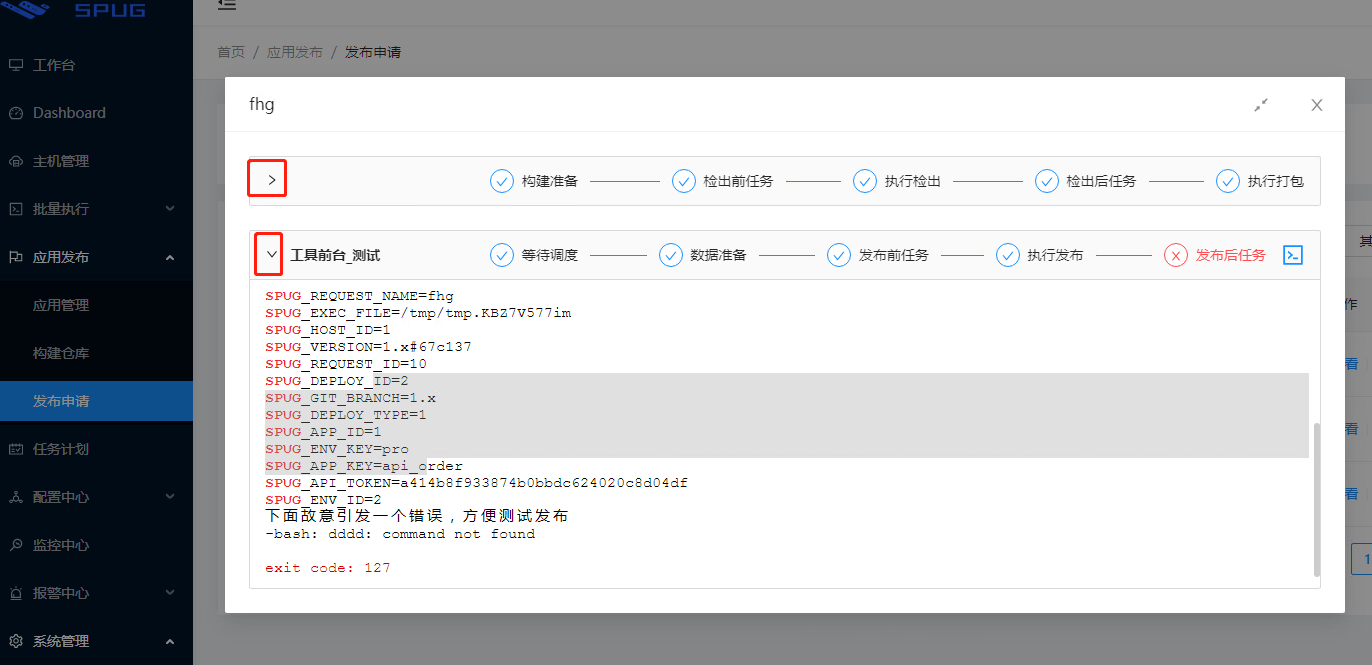Image resolution: width=1372 pixels, height=665 pixels.
Task: Expand the collapsed build log row
Action: [x=271, y=181]
